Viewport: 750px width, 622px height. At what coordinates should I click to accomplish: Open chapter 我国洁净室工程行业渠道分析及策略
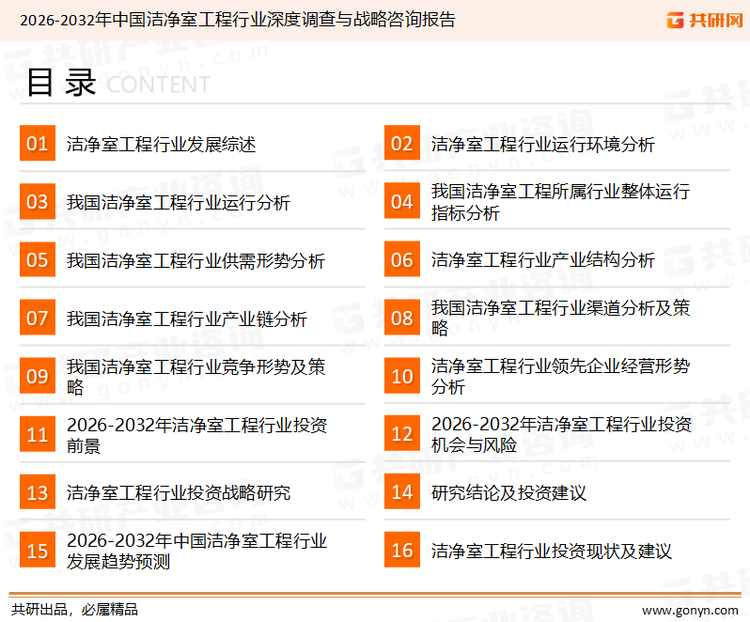[x=561, y=318]
